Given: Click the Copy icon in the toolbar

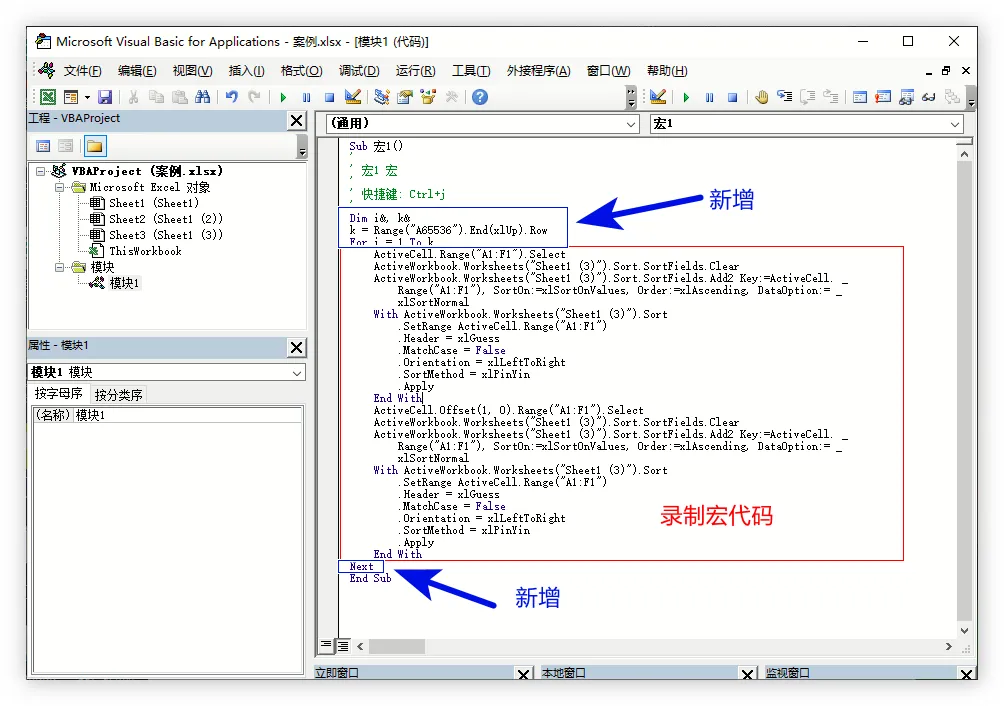Looking at the screenshot, I should [x=156, y=97].
